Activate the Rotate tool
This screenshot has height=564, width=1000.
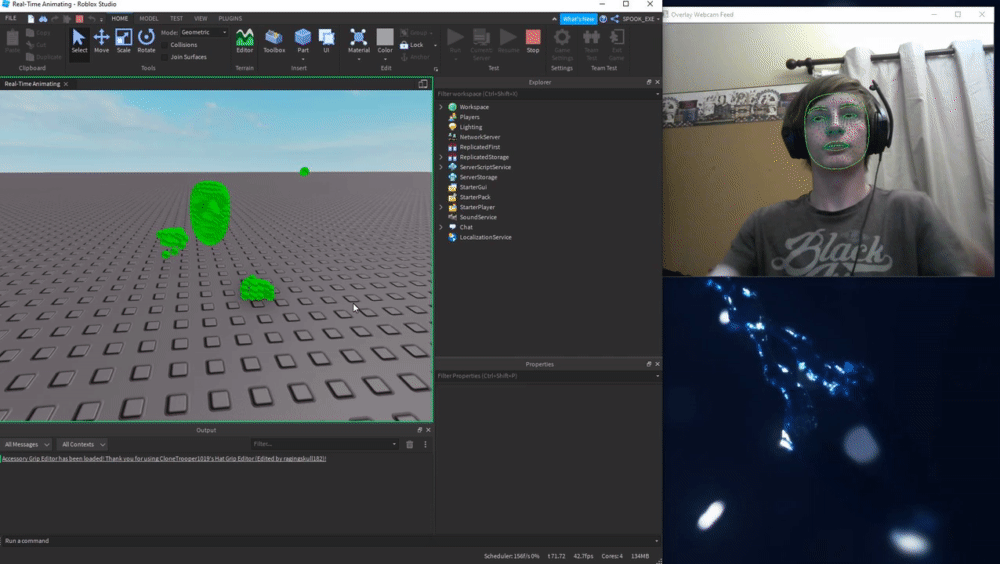point(146,41)
